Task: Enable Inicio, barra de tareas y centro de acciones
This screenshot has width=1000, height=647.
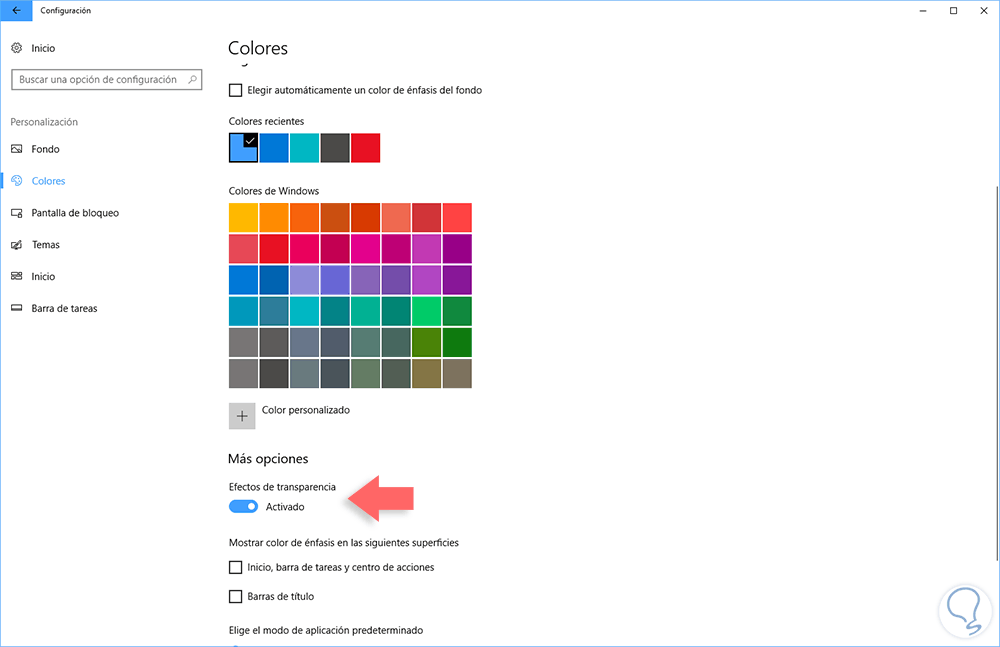Action: click(236, 567)
